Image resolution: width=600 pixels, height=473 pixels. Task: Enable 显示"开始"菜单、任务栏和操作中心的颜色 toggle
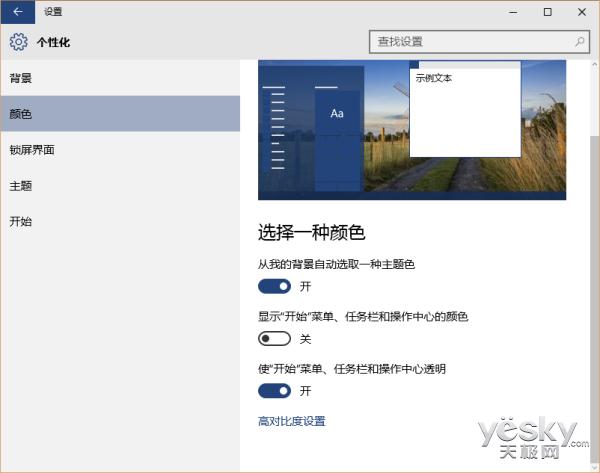coord(274,339)
